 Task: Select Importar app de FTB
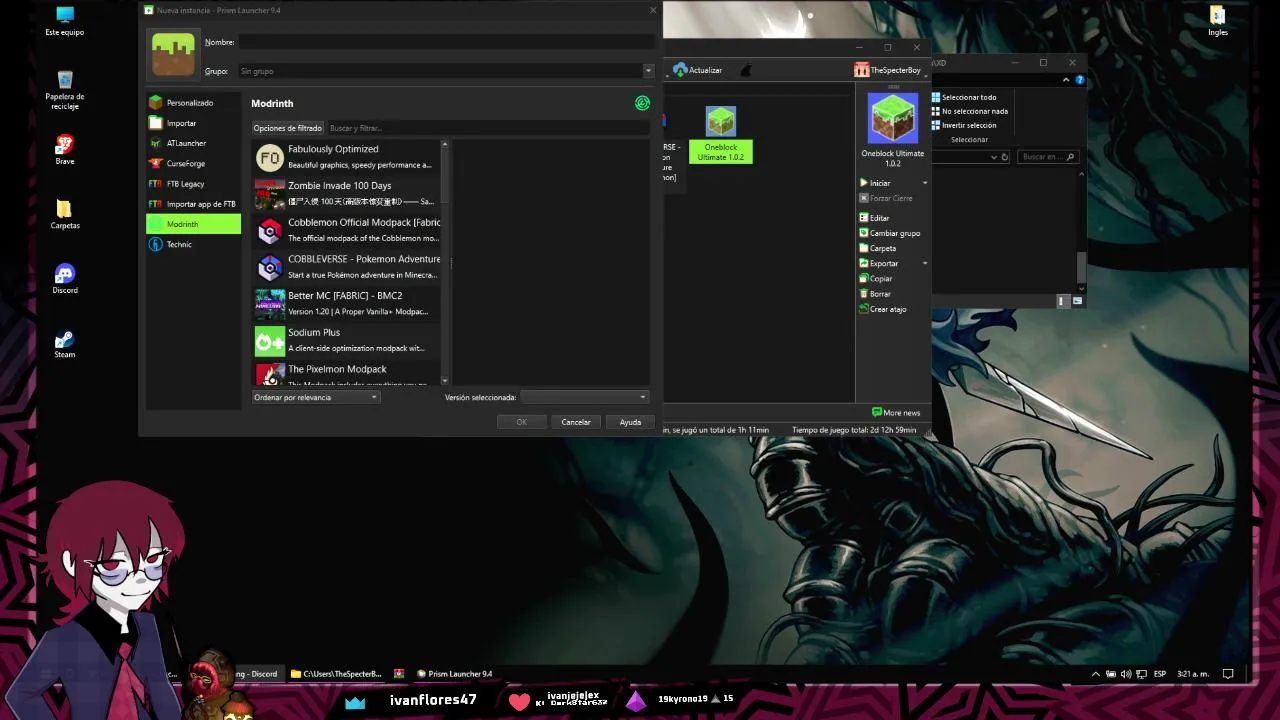click(x=193, y=204)
